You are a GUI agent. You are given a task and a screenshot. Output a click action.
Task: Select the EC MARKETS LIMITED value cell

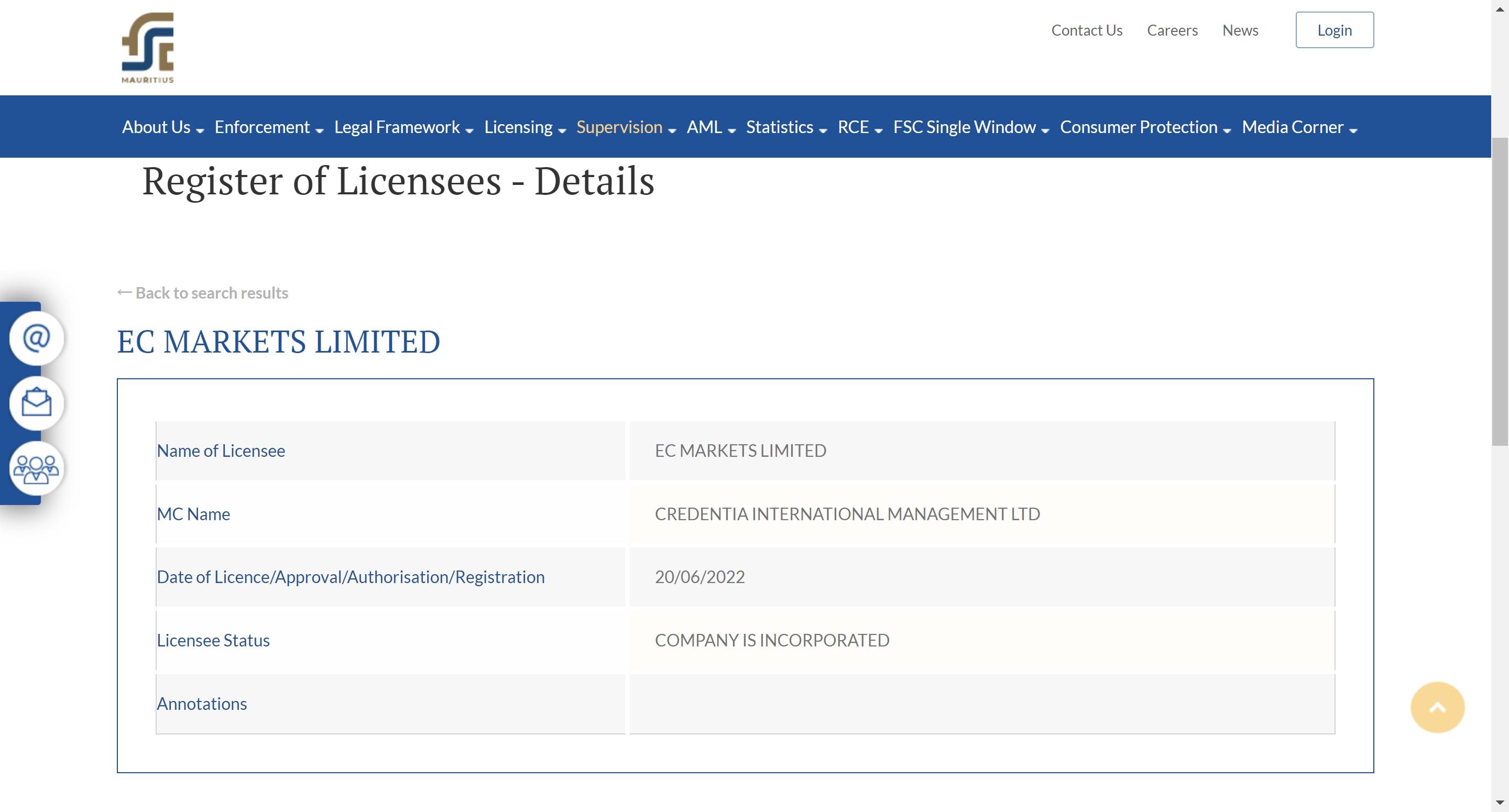pos(982,451)
